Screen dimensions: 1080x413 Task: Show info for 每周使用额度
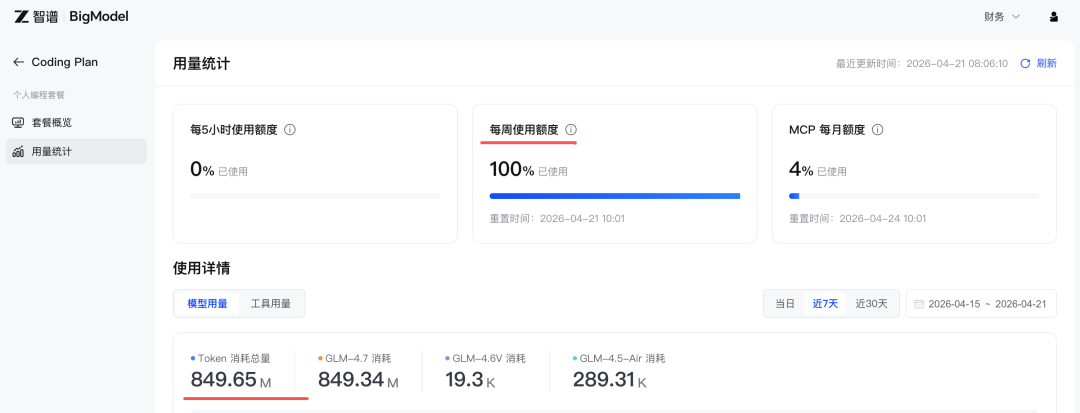571,129
